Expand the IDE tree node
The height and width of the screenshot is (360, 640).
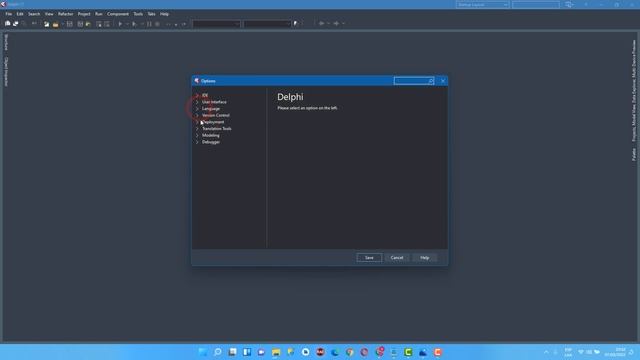tap(197, 95)
